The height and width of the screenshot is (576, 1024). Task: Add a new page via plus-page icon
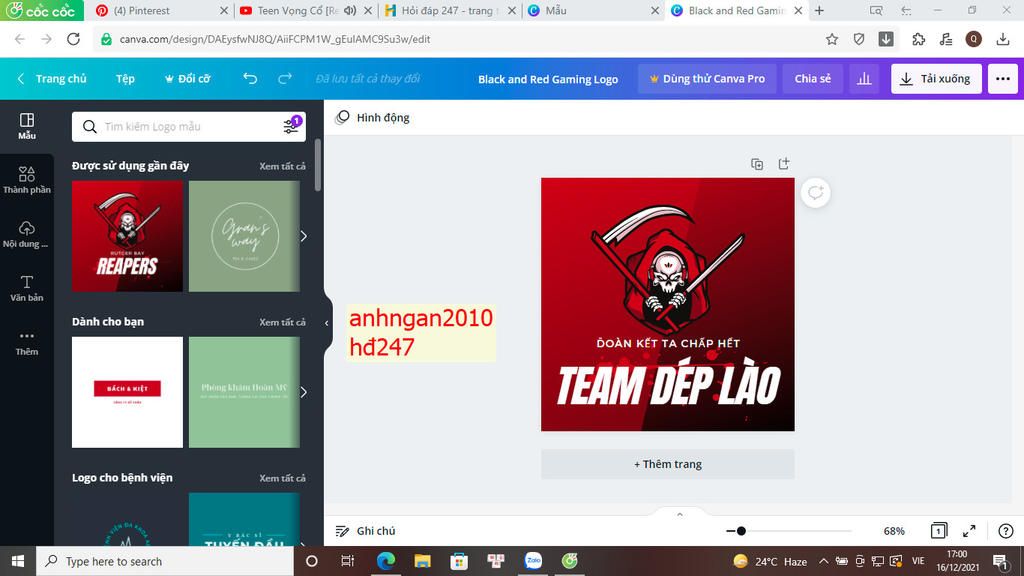point(784,164)
